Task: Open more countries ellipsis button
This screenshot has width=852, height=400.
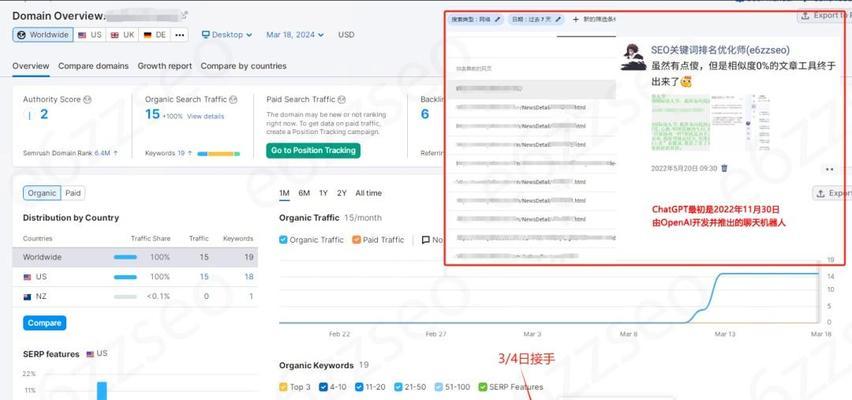Action: (179, 35)
